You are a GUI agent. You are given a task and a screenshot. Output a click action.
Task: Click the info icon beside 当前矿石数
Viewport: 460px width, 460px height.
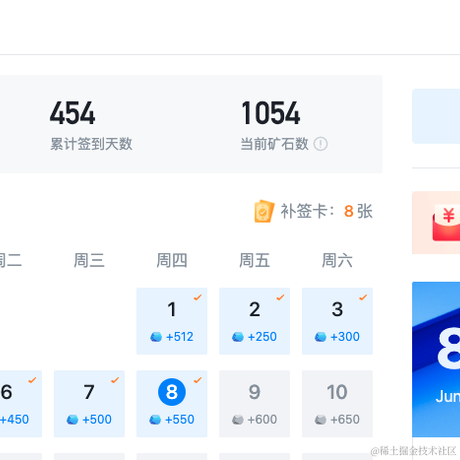coord(321,144)
